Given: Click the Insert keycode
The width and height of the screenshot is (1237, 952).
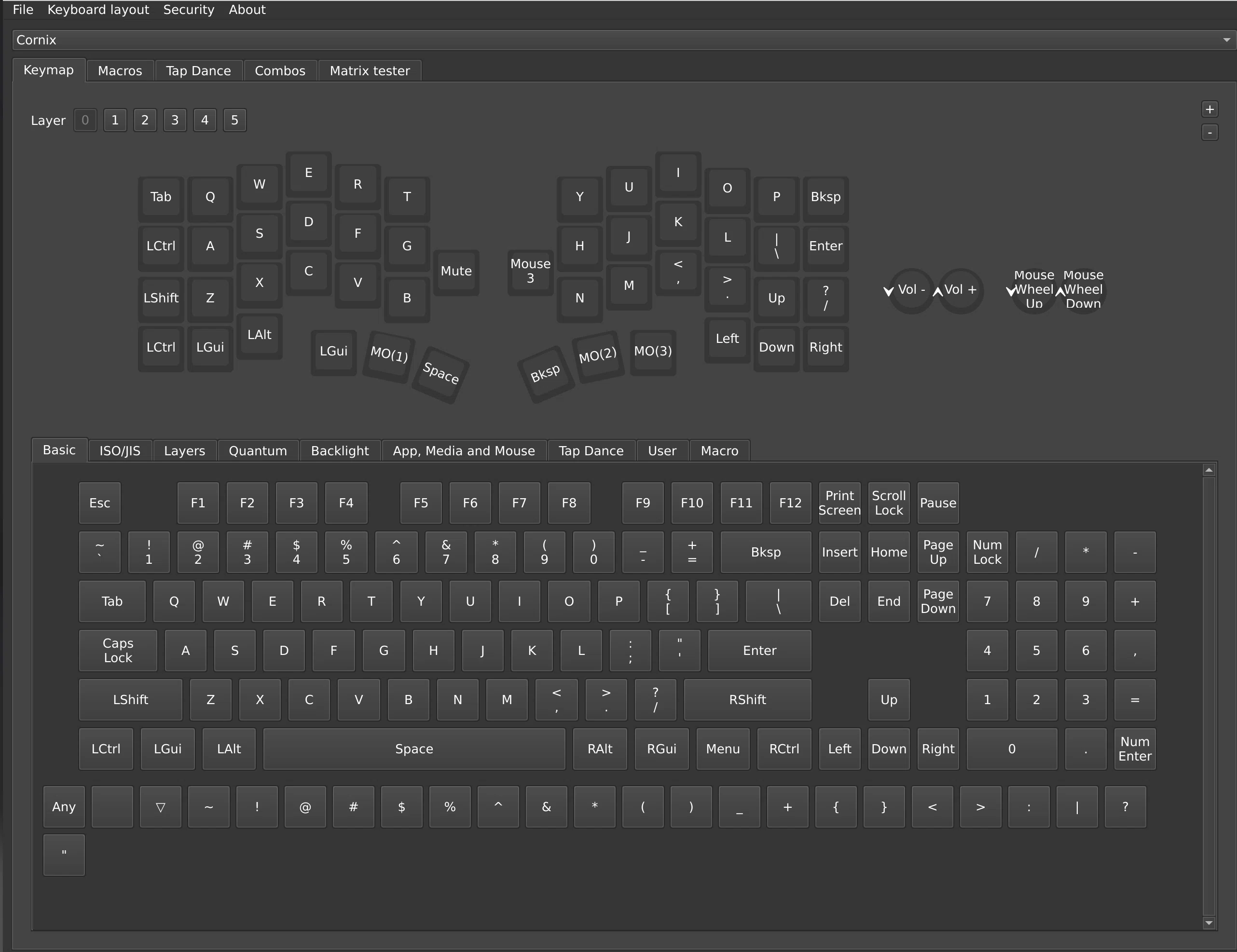Looking at the screenshot, I should 840,552.
